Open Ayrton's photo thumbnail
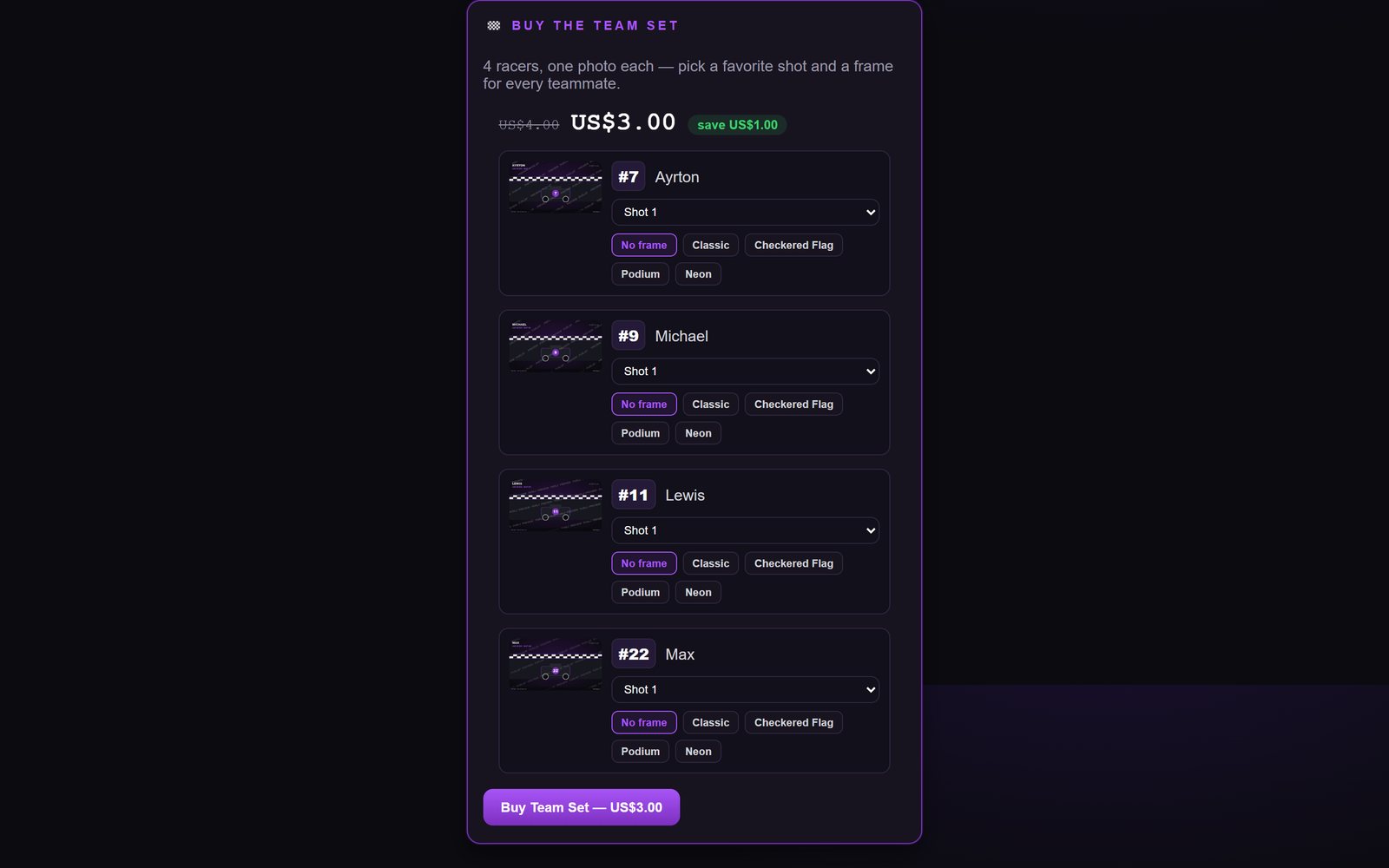Image resolution: width=1389 pixels, height=868 pixels. coord(556,187)
